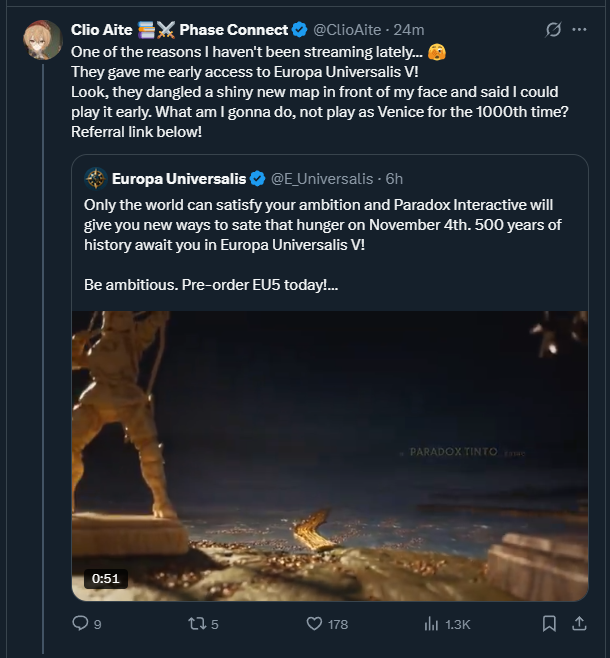
Task: Repost this tweet via the retweet icon
Action: click(197, 623)
